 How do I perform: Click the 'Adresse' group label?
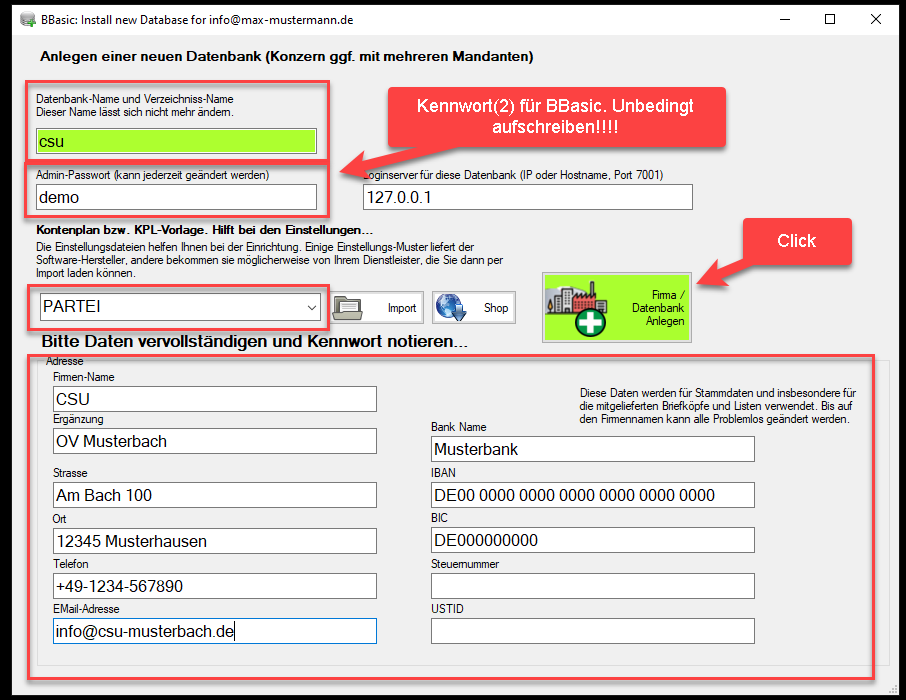point(65,361)
